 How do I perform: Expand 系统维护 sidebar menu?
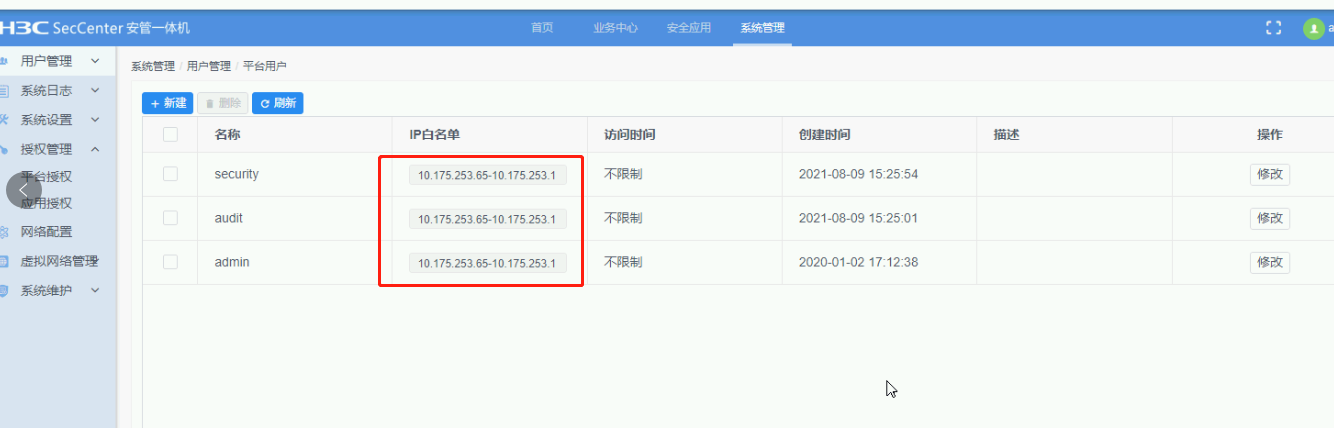tap(59, 291)
